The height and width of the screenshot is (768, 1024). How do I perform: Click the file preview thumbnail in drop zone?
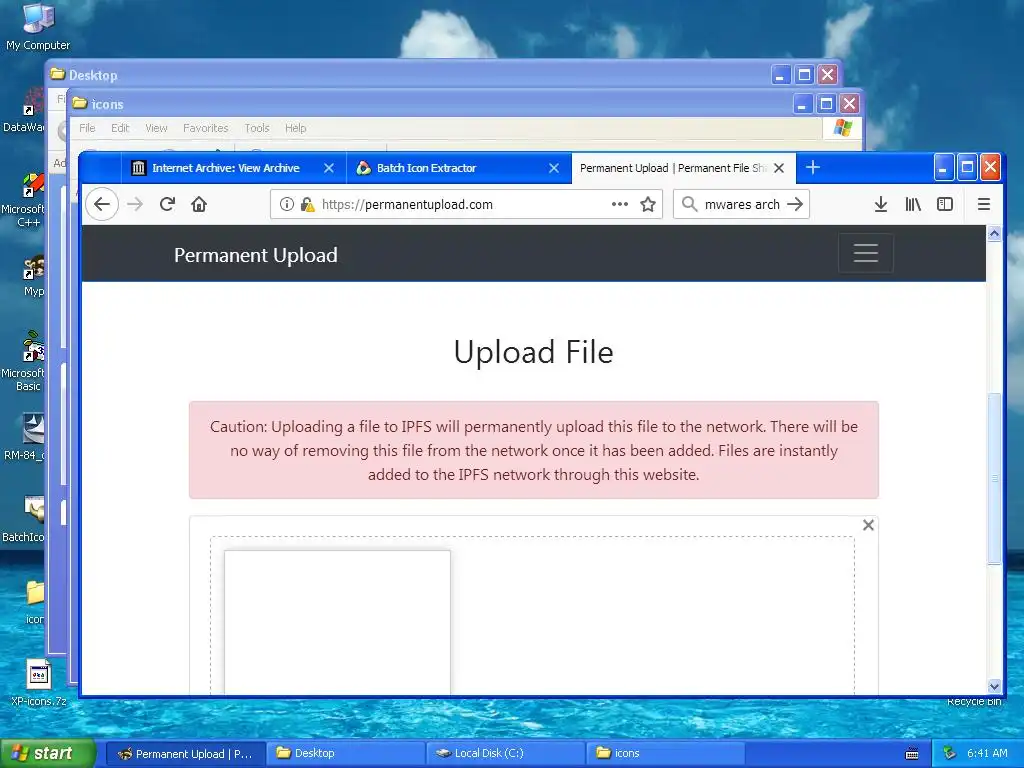tap(338, 622)
